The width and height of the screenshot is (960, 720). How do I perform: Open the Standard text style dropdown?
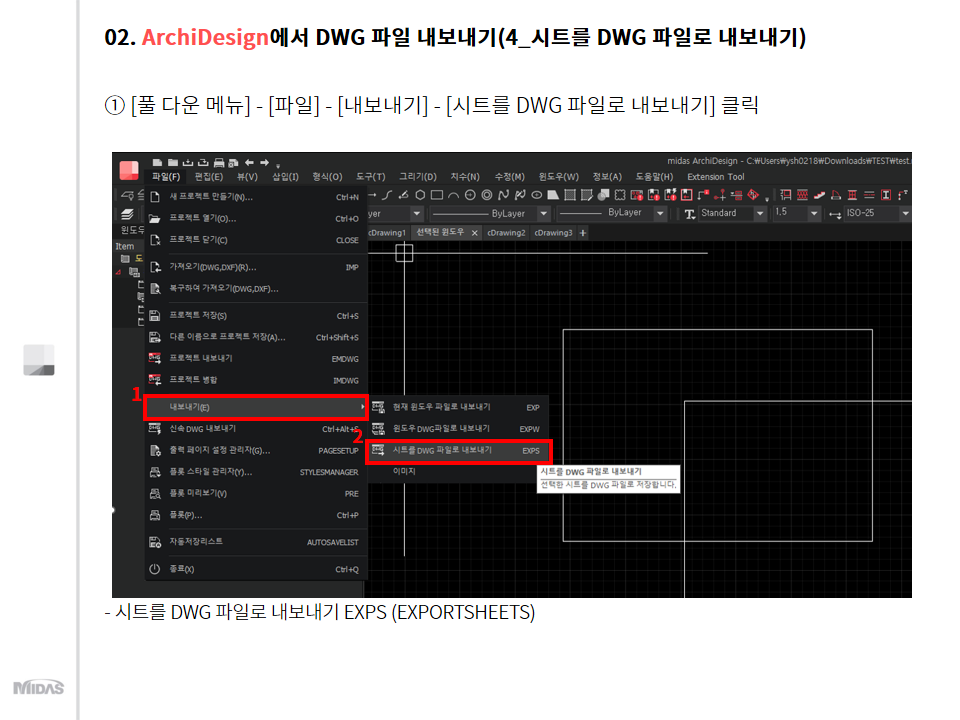pos(760,214)
